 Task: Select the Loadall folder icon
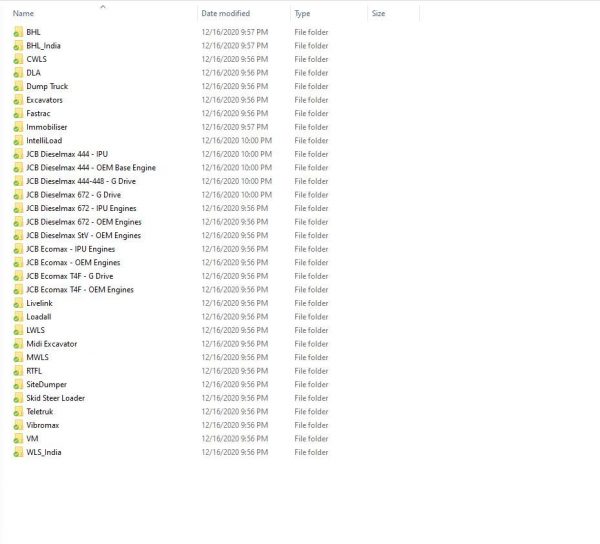18,317
